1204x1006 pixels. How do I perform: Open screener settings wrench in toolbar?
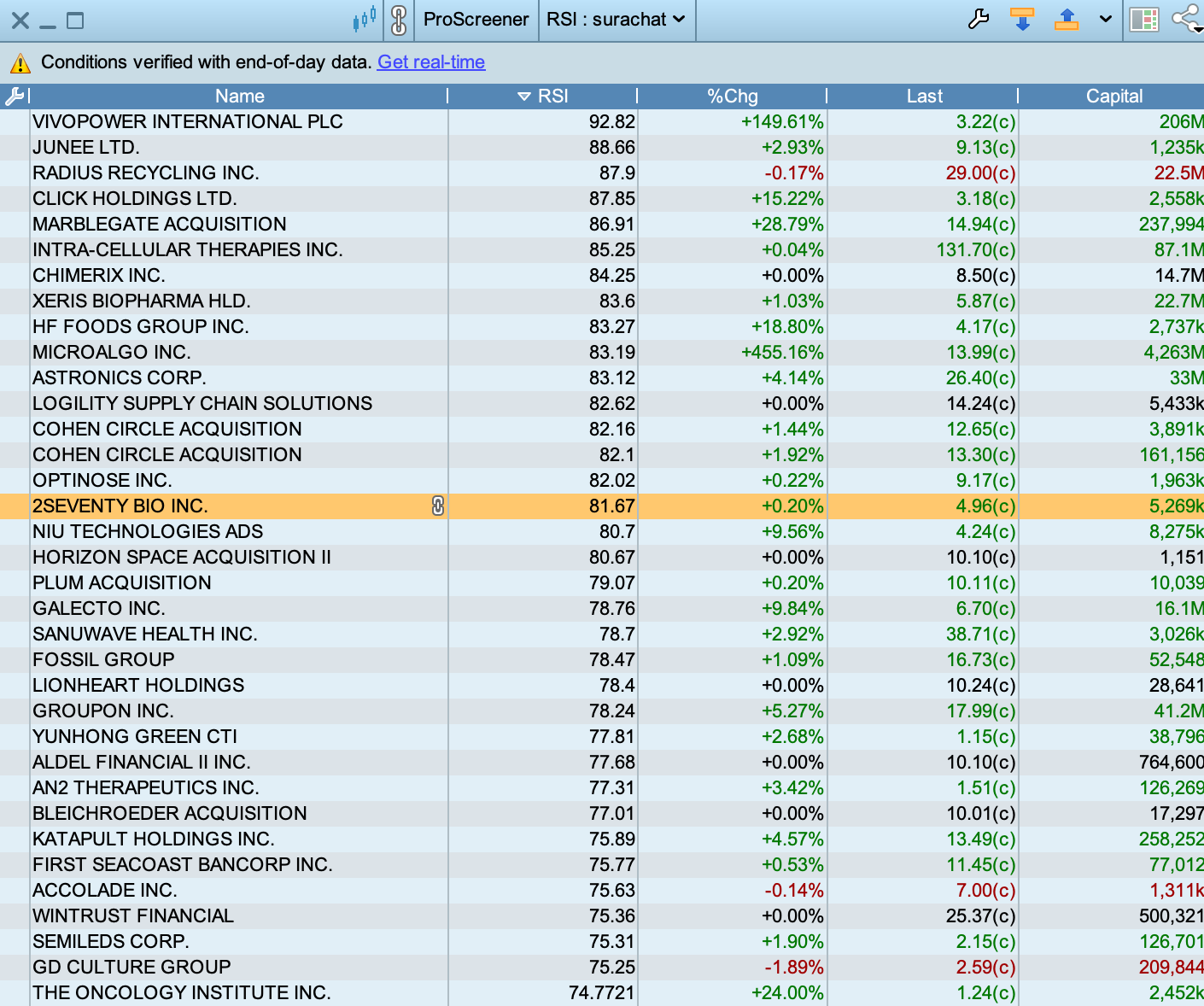click(x=979, y=19)
